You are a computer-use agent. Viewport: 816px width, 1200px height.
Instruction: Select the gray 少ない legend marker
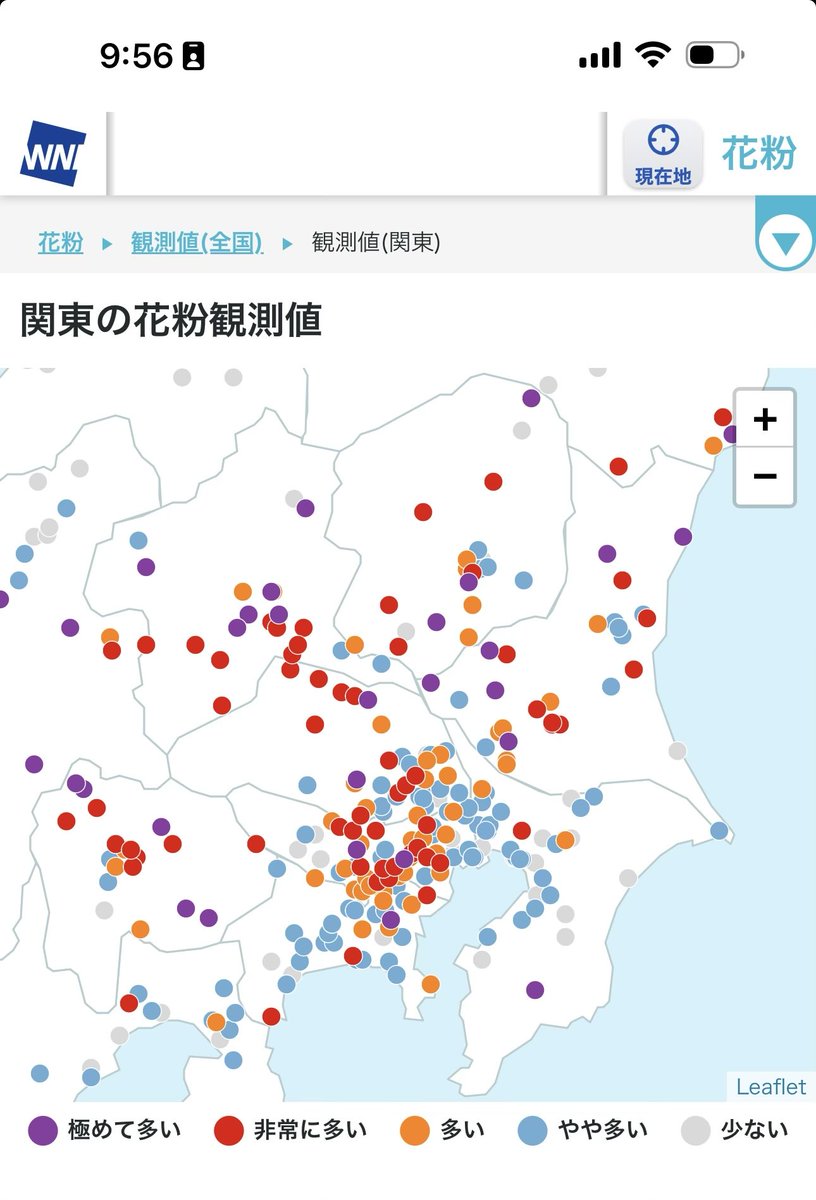(697, 1130)
